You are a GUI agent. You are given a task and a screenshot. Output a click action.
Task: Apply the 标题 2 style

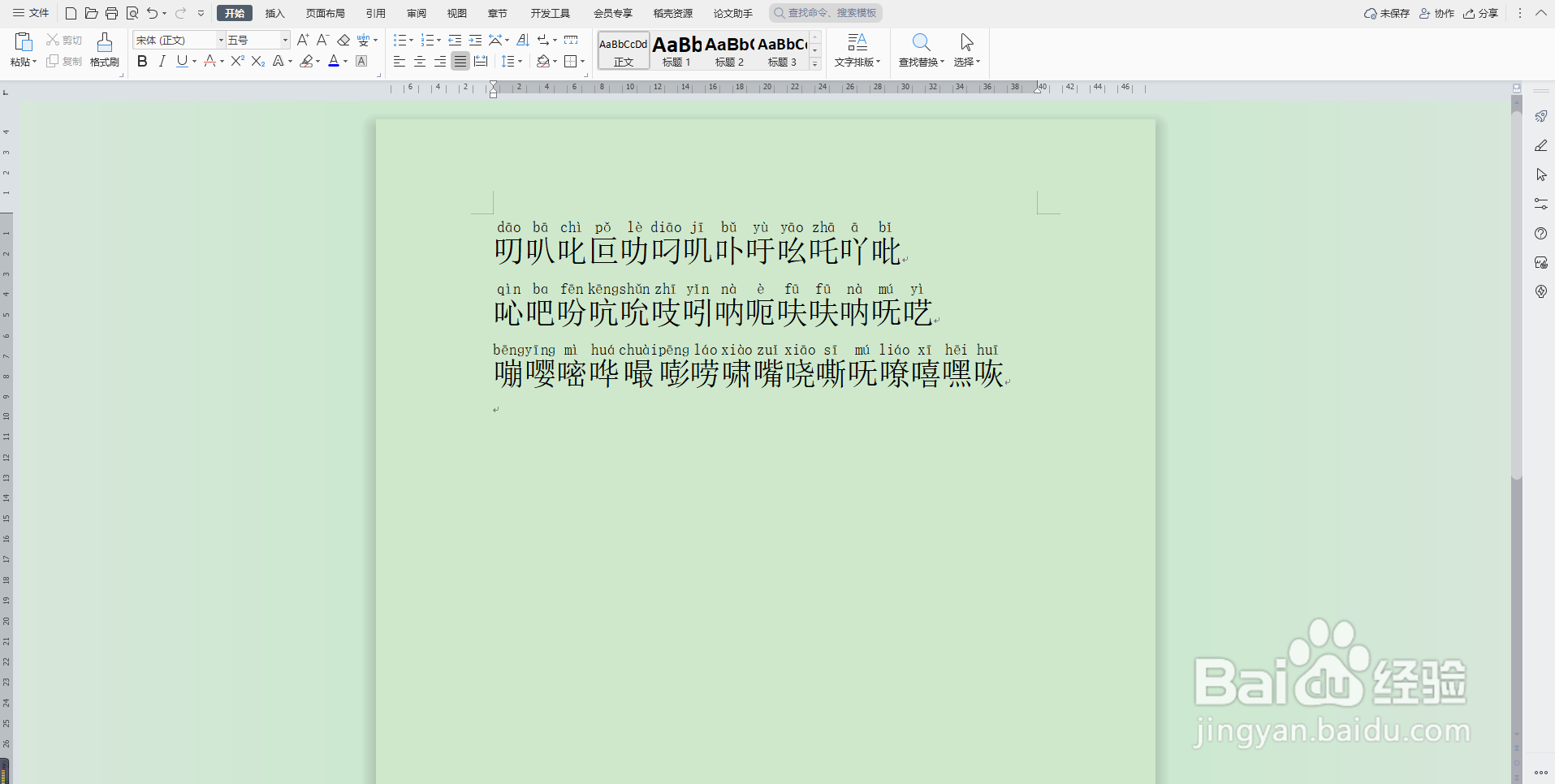[729, 50]
